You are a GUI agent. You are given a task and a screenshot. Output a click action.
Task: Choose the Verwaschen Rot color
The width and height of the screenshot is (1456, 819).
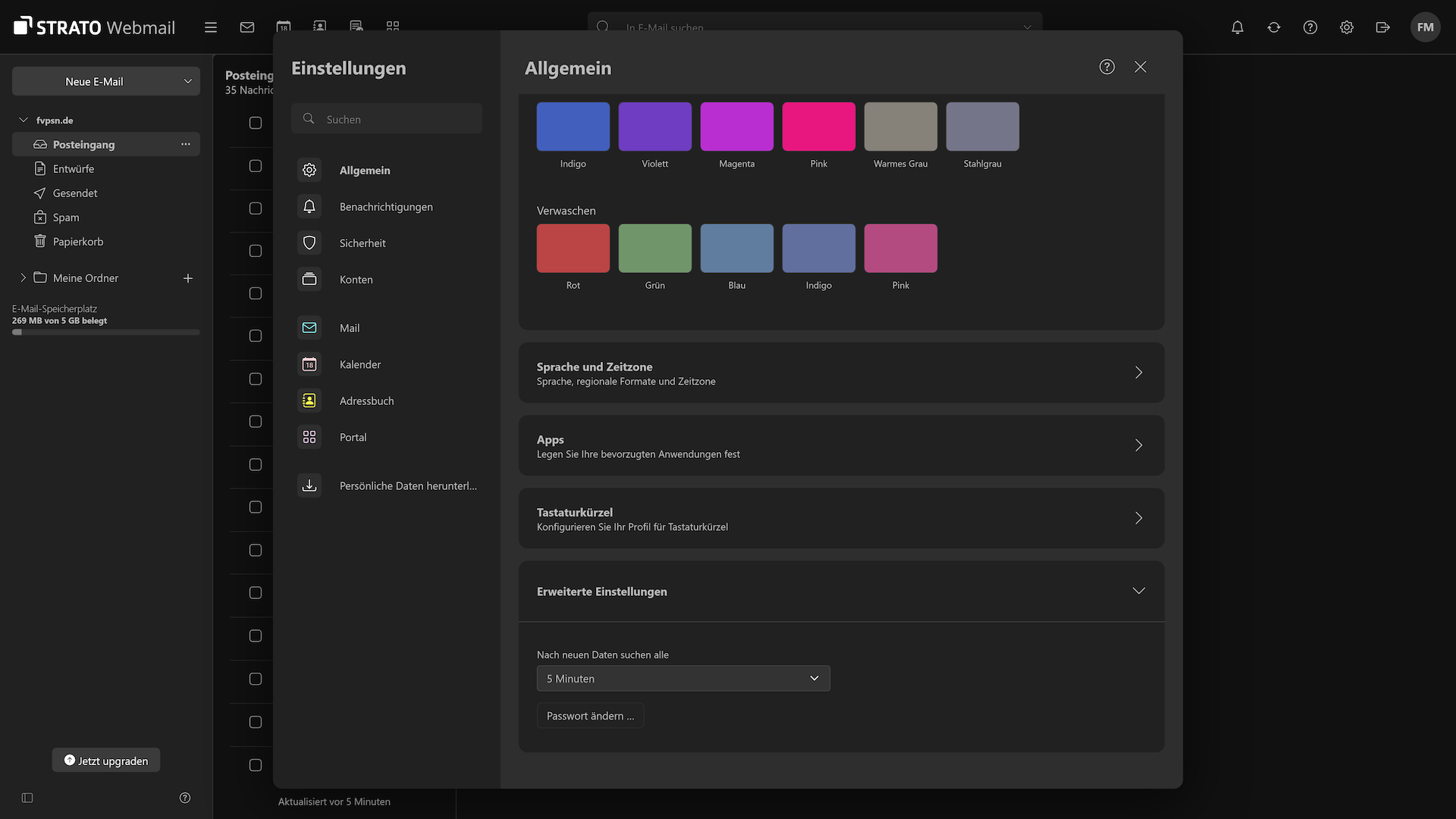(573, 248)
